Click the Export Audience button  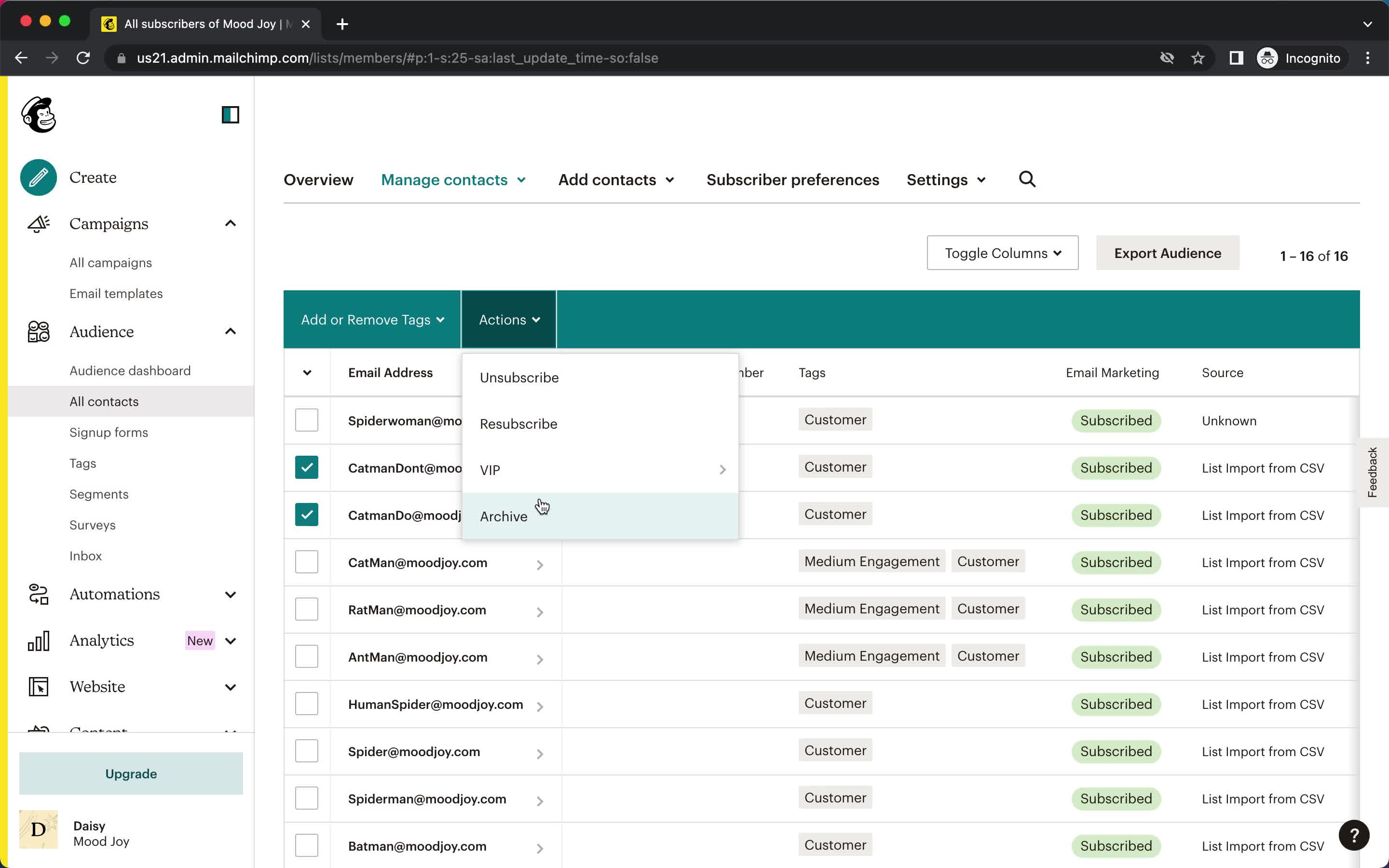1167,253
